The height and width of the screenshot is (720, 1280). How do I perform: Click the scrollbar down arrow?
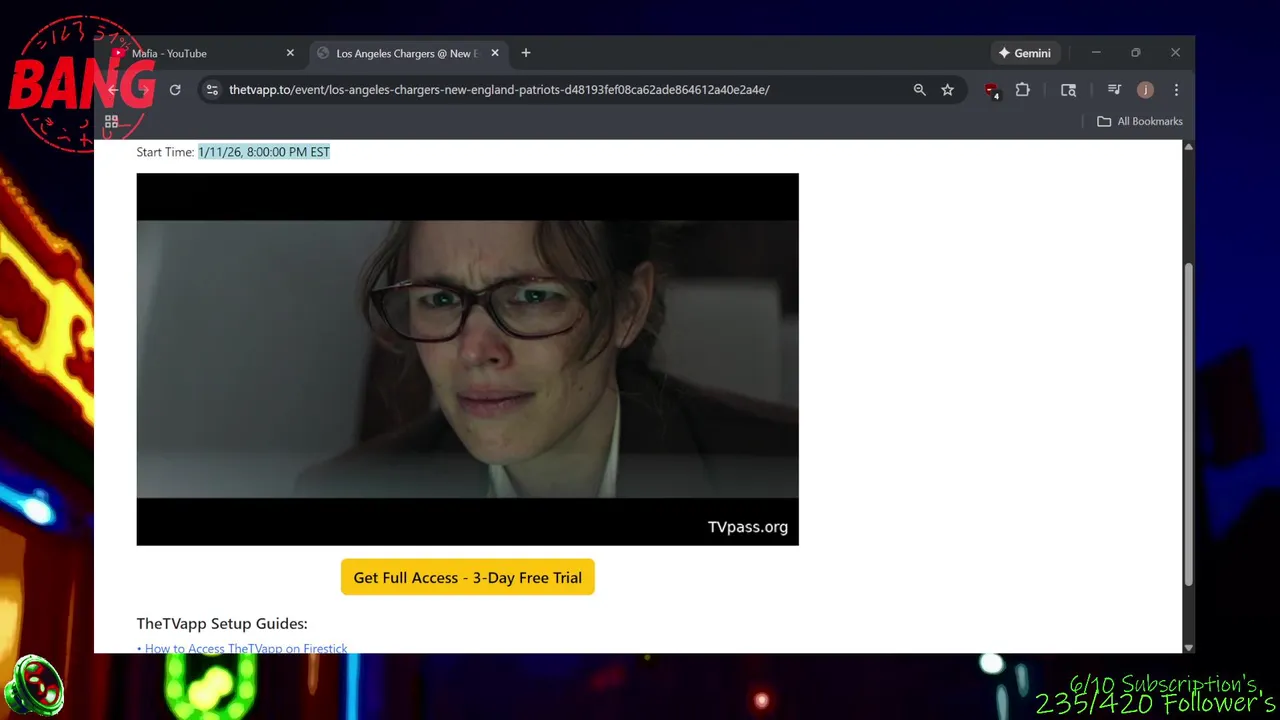(x=1188, y=647)
